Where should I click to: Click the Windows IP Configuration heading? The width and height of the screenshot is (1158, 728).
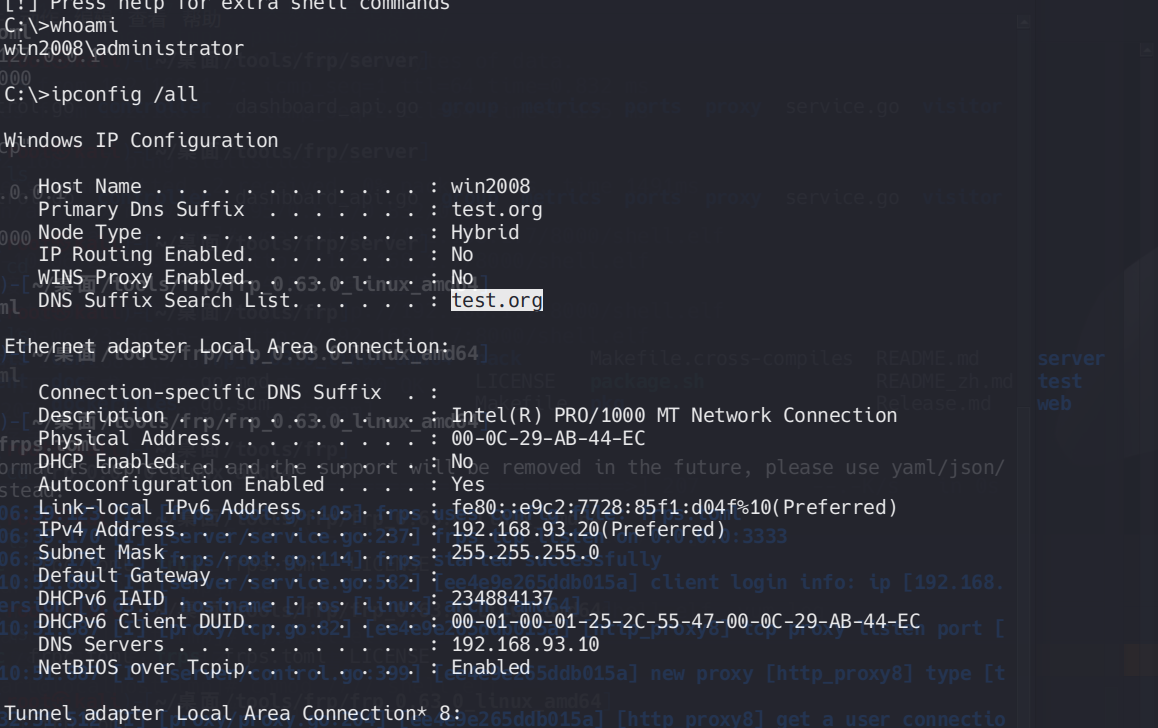(141, 140)
